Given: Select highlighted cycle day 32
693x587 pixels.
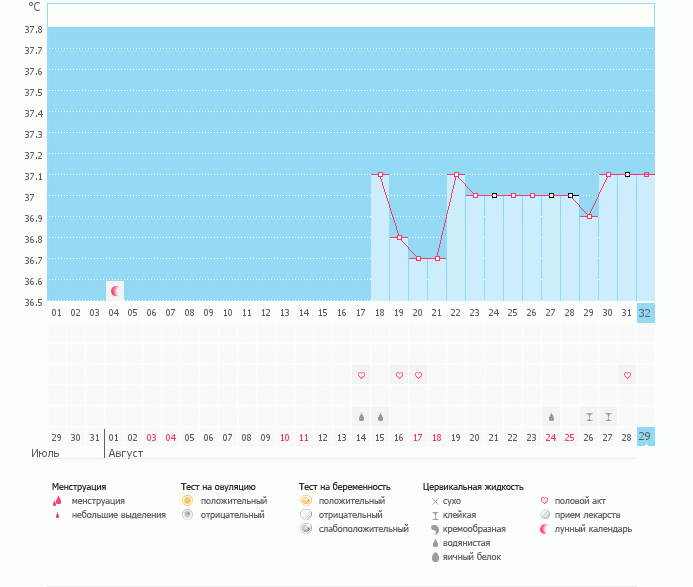Looking at the screenshot, I should (645, 312).
